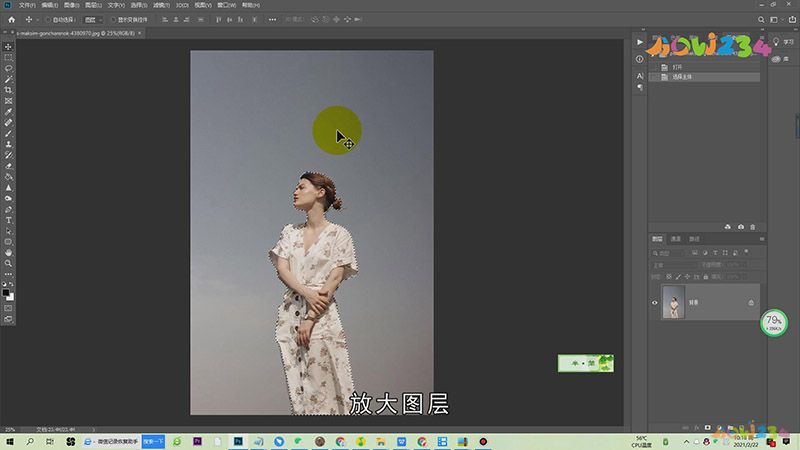Click the Home icon in options bar
Image resolution: width=800 pixels, height=450 pixels.
(x=11, y=19)
